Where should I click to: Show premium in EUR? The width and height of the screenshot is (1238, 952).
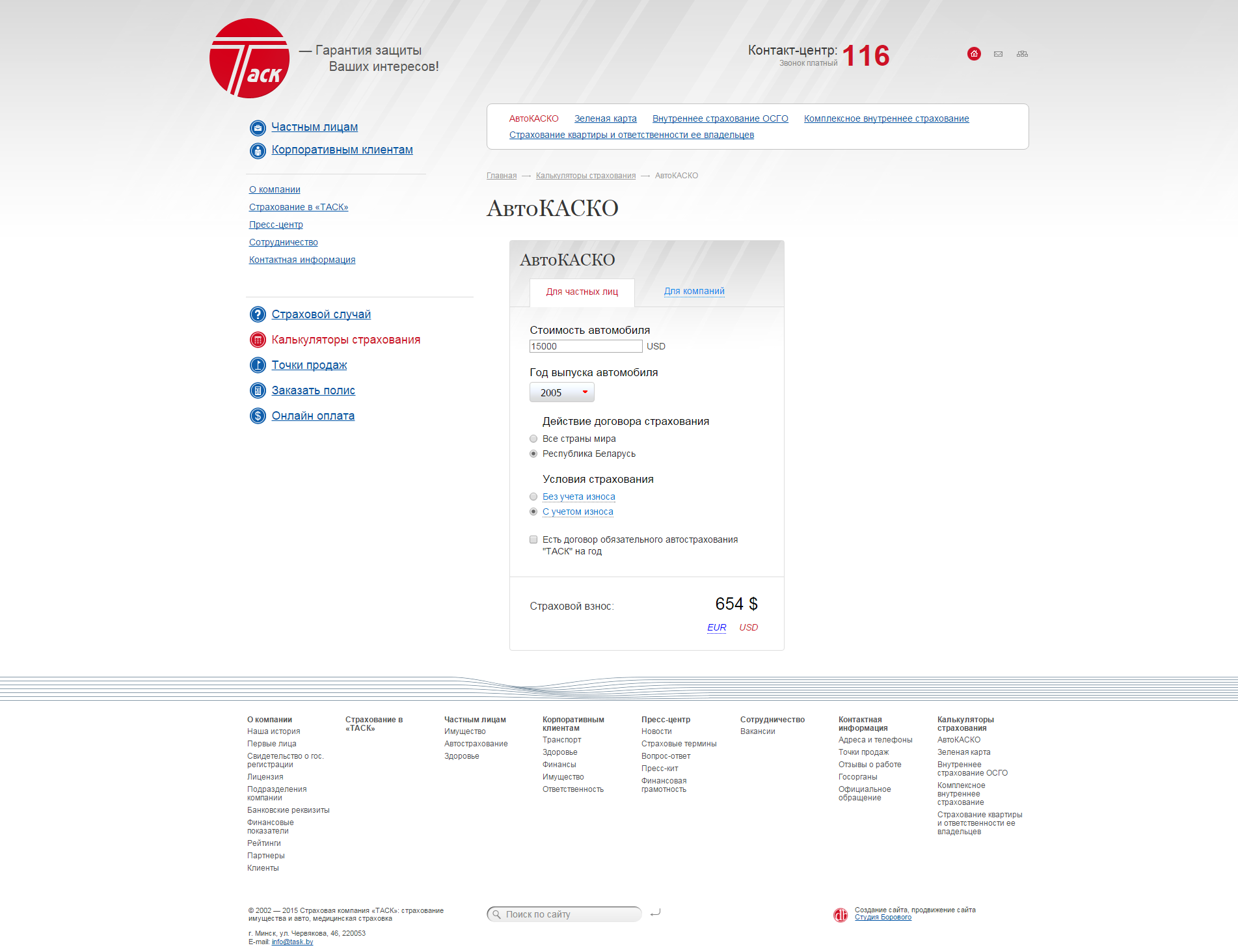pos(717,627)
